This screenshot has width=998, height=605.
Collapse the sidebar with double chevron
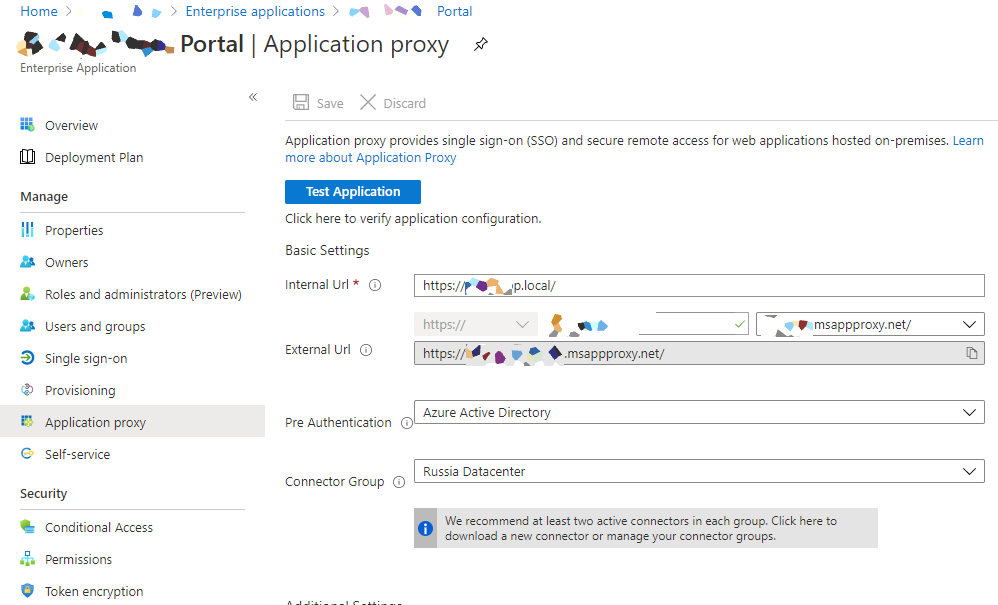click(253, 97)
